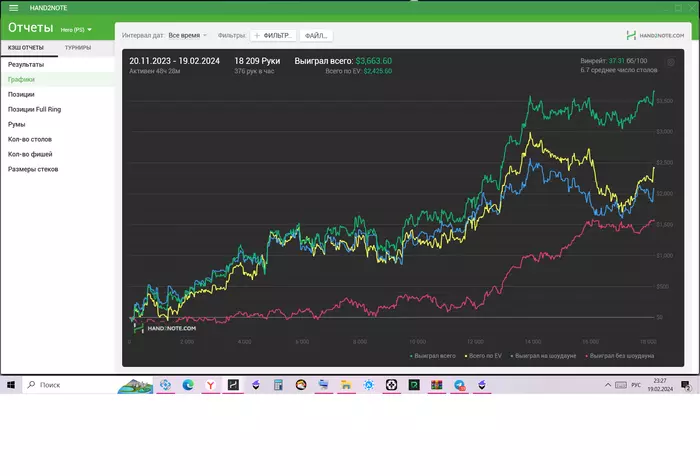Switch language via РУС indicator
Viewport: 700px width, 476px height.
pyautogui.click(x=636, y=385)
